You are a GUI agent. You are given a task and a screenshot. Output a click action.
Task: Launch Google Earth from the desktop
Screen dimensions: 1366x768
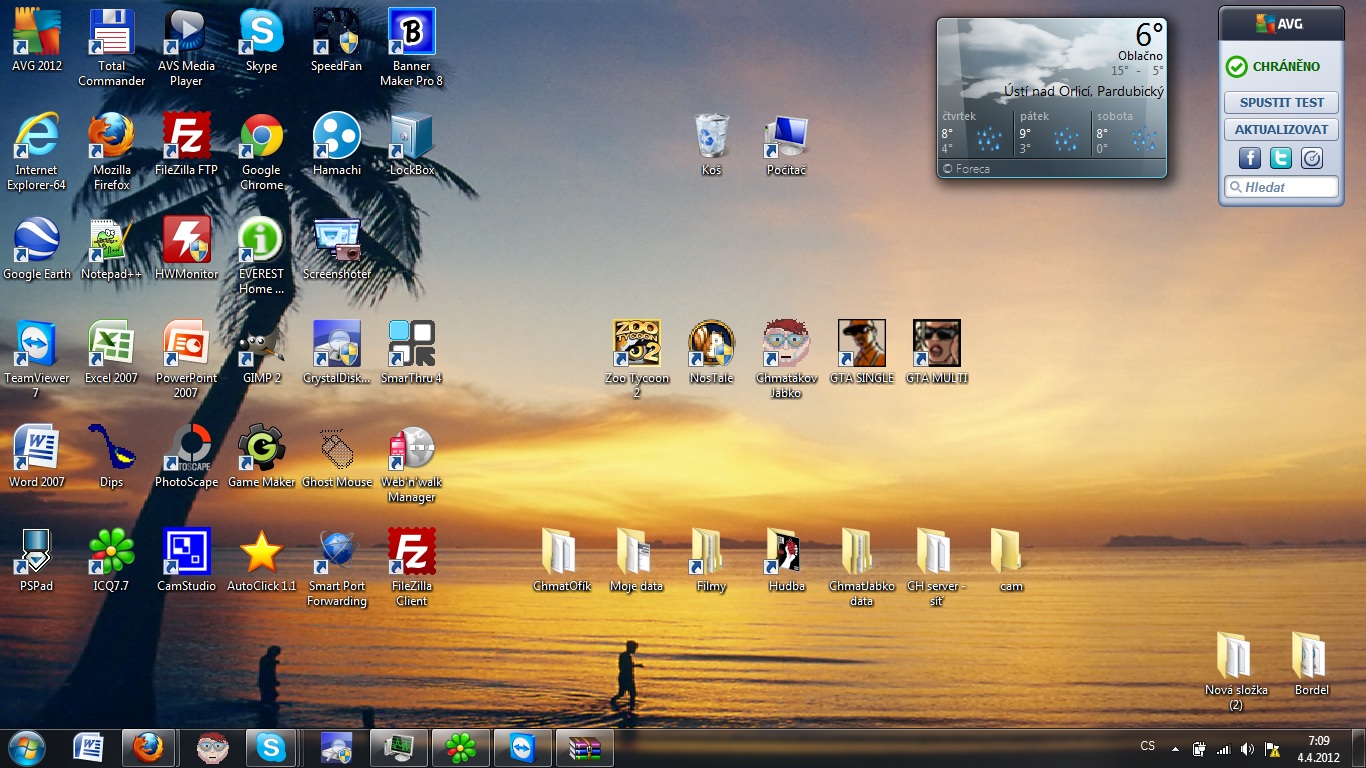(37, 241)
